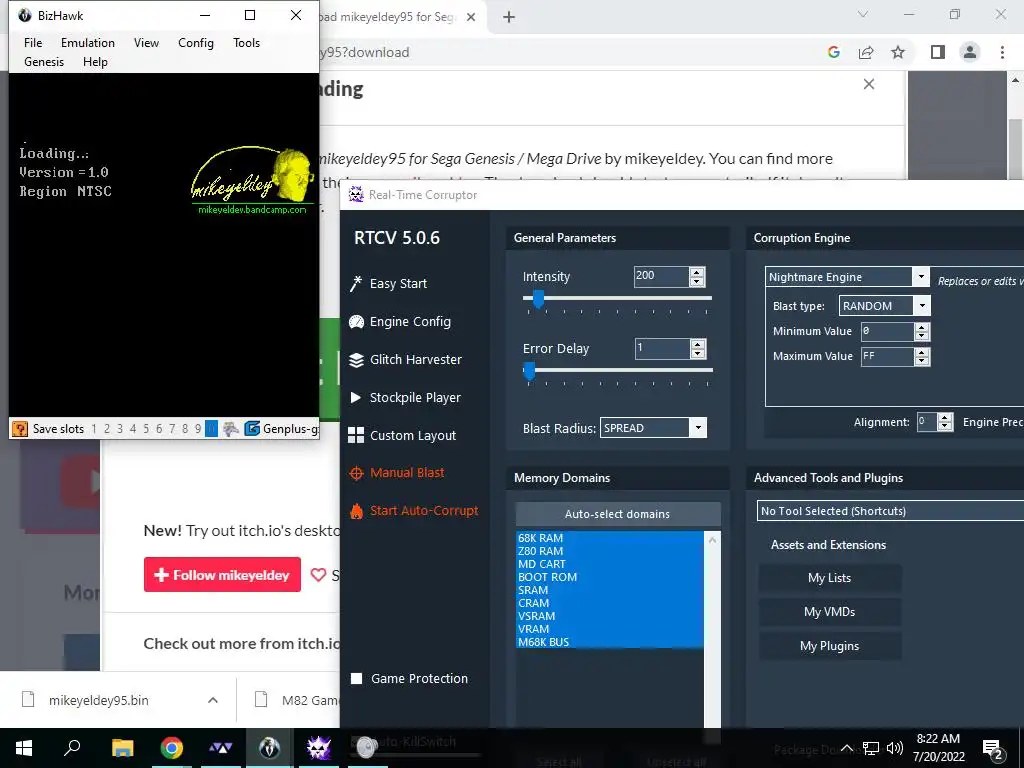Select M68K BUS memory domain
The height and width of the screenshot is (768, 1024).
[610, 642]
